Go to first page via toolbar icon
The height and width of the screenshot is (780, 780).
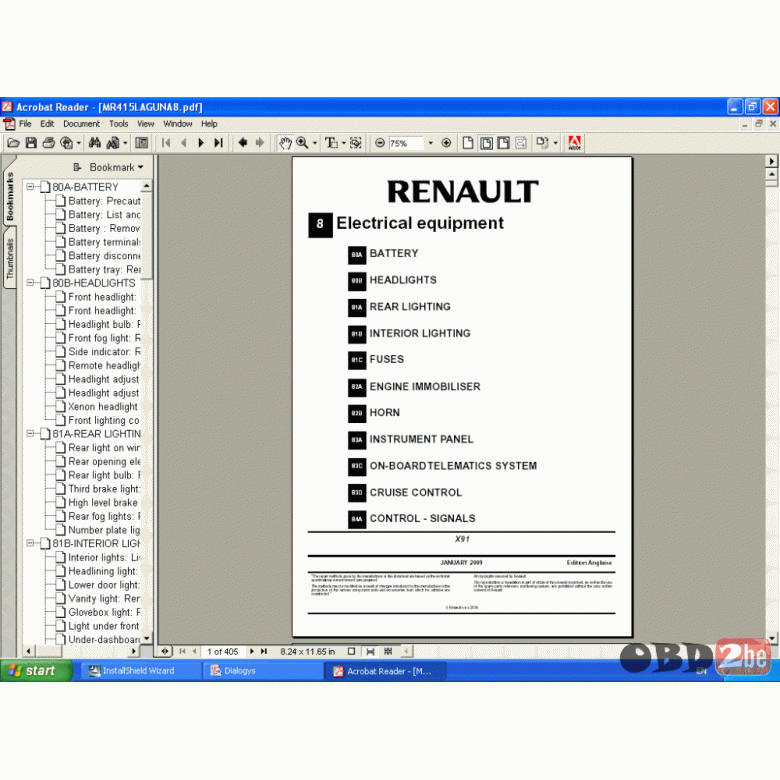pyautogui.click(x=166, y=143)
